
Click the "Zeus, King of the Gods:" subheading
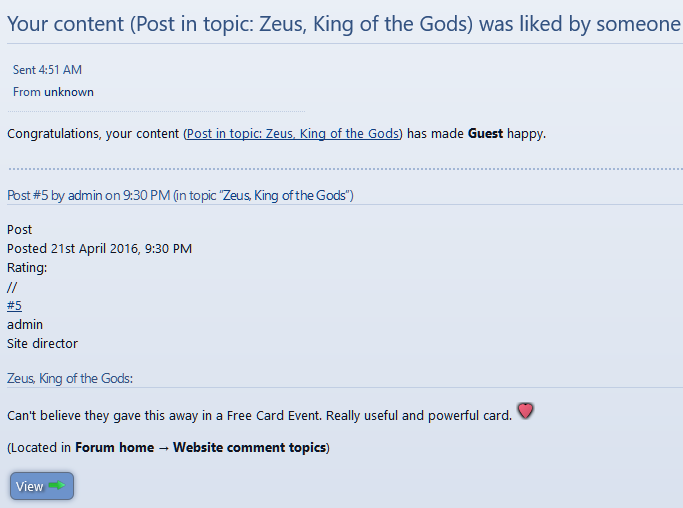click(x=70, y=378)
